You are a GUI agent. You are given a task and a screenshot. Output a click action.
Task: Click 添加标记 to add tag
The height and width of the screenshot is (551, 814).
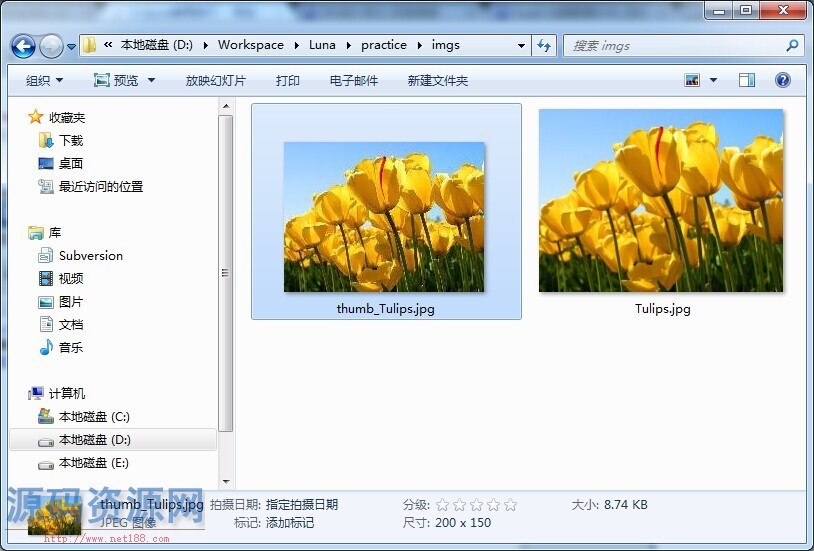290,523
